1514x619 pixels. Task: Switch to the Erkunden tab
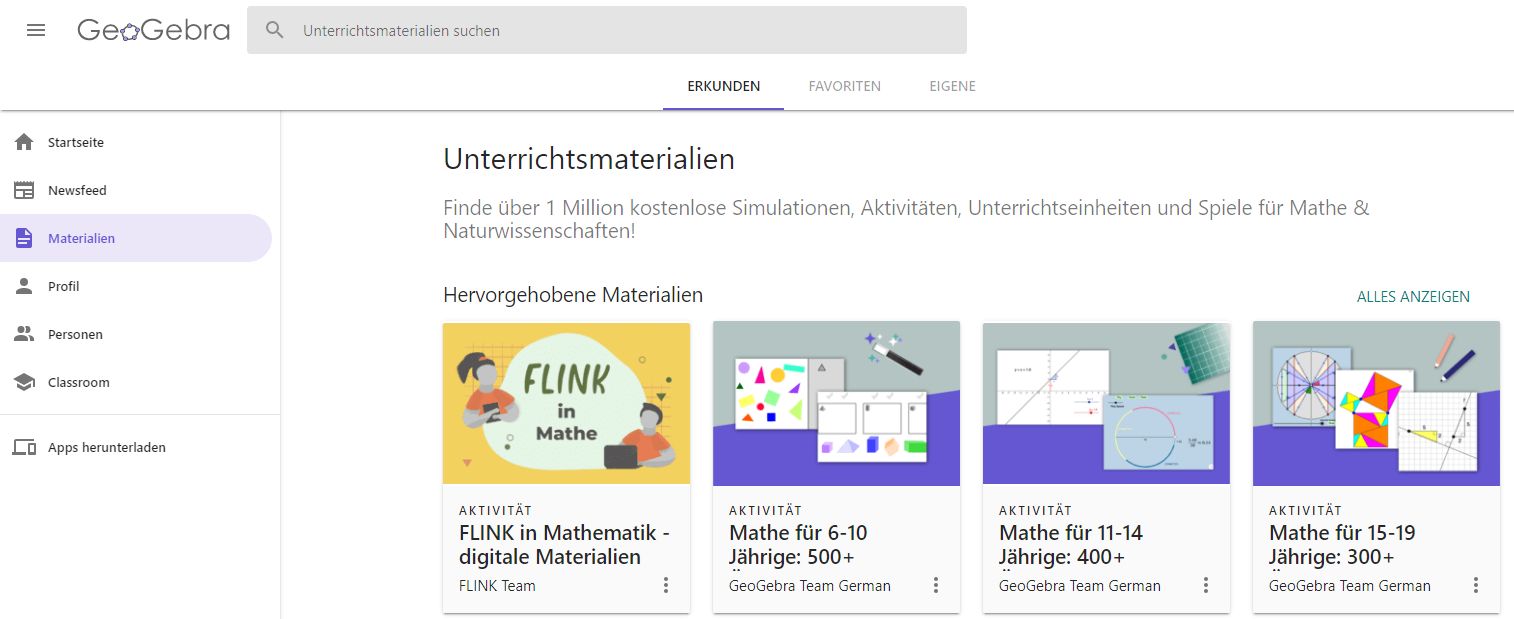coord(724,86)
